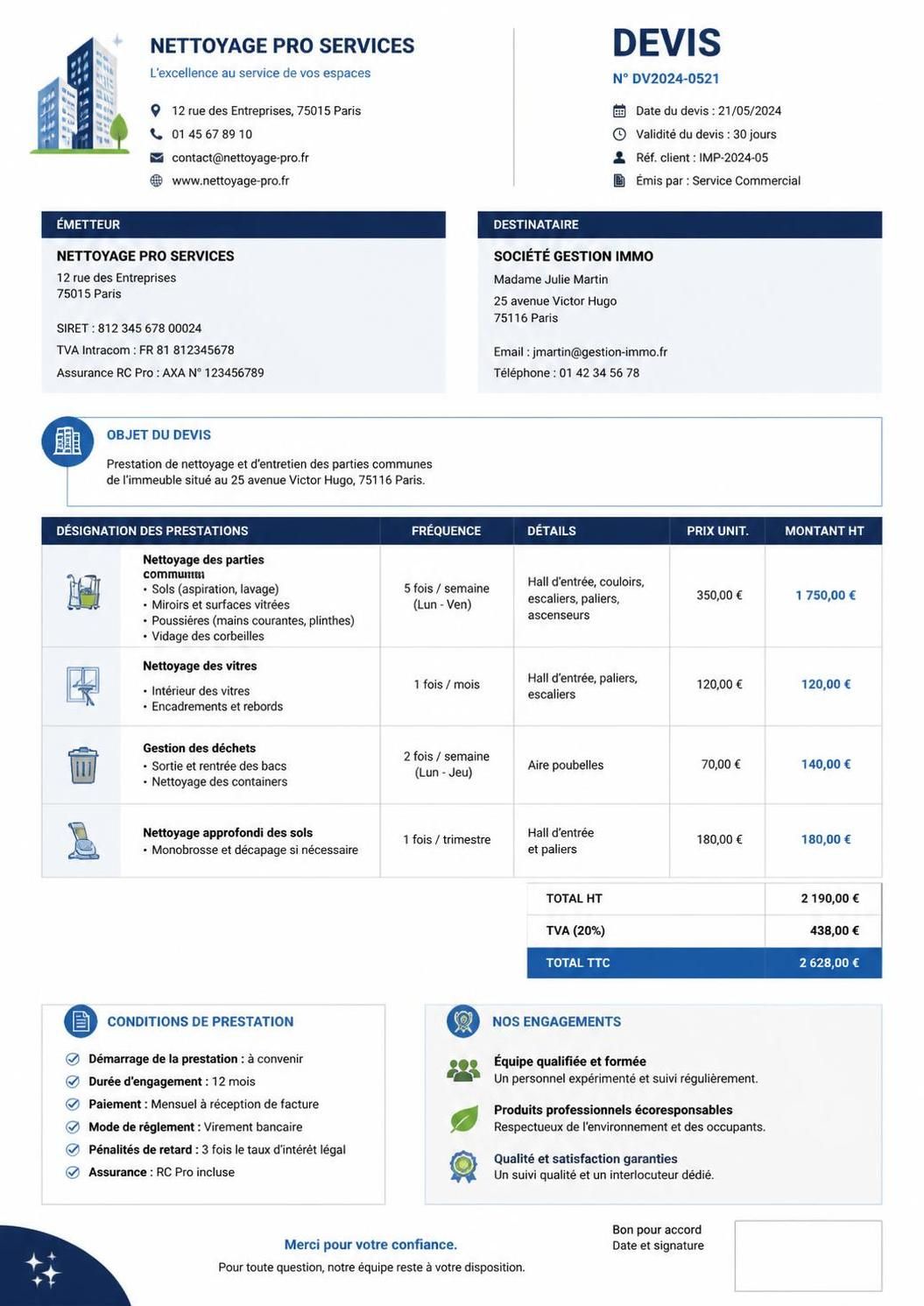This screenshot has width=924, height=1306.
Task: Select the SIRET : 812 345 678 00024 line
Action: point(129,328)
